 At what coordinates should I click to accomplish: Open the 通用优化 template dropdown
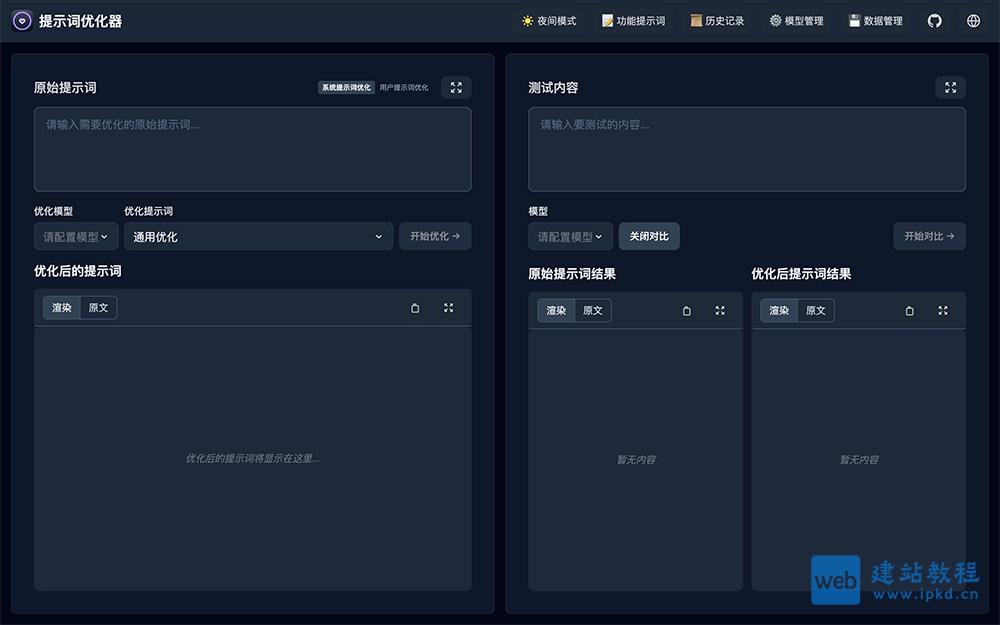point(258,237)
